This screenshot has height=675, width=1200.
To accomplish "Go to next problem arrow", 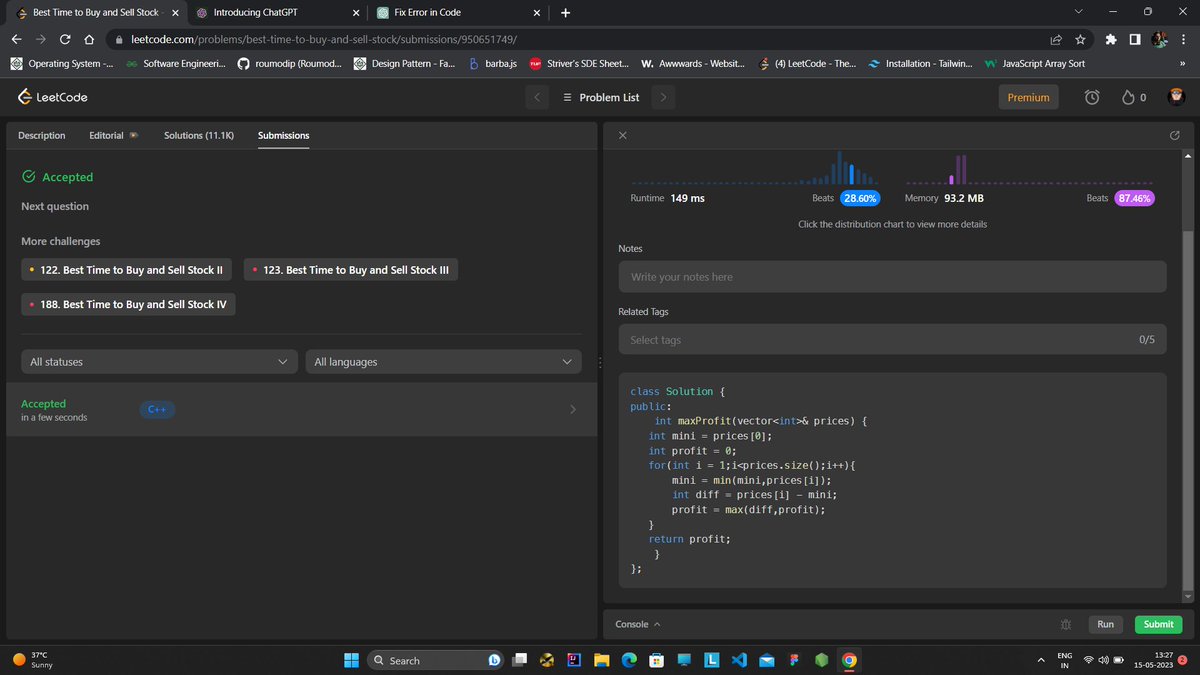I will (664, 97).
